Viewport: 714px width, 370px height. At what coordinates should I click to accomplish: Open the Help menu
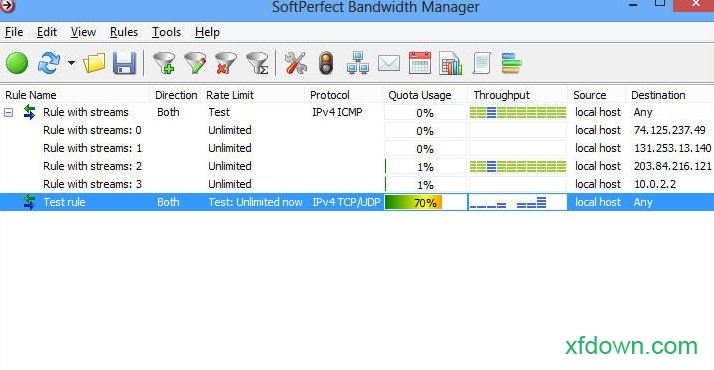[207, 32]
